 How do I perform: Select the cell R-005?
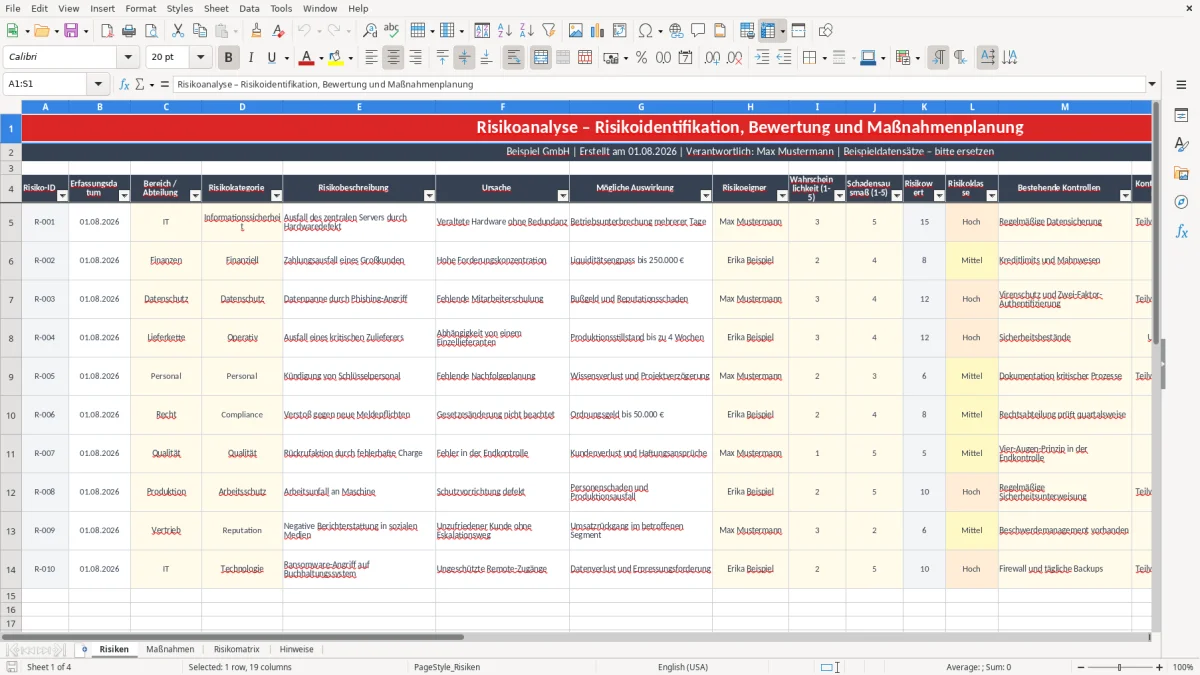pos(45,376)
